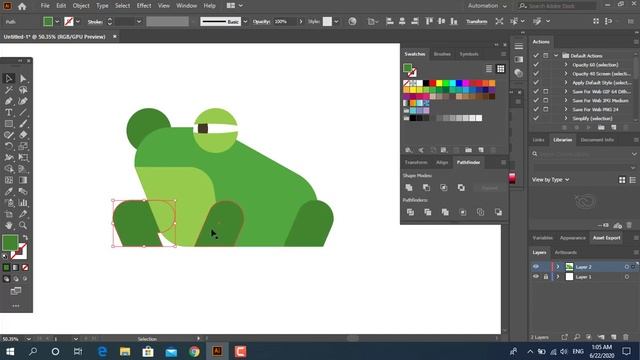
Task: Open the Document Info tab
Action: click(x=597, y=140)
